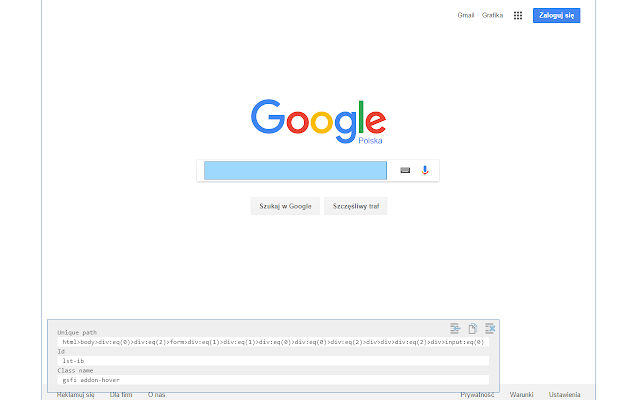Viewport: 640px width, 400px height.
Task: Click the Zaloguj się sign-in button
Action: coord(556,16)
